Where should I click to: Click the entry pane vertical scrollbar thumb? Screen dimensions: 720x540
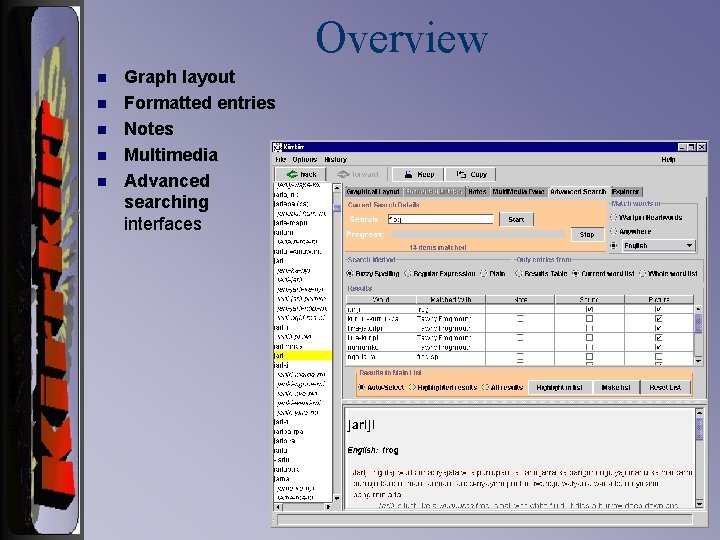699,429
